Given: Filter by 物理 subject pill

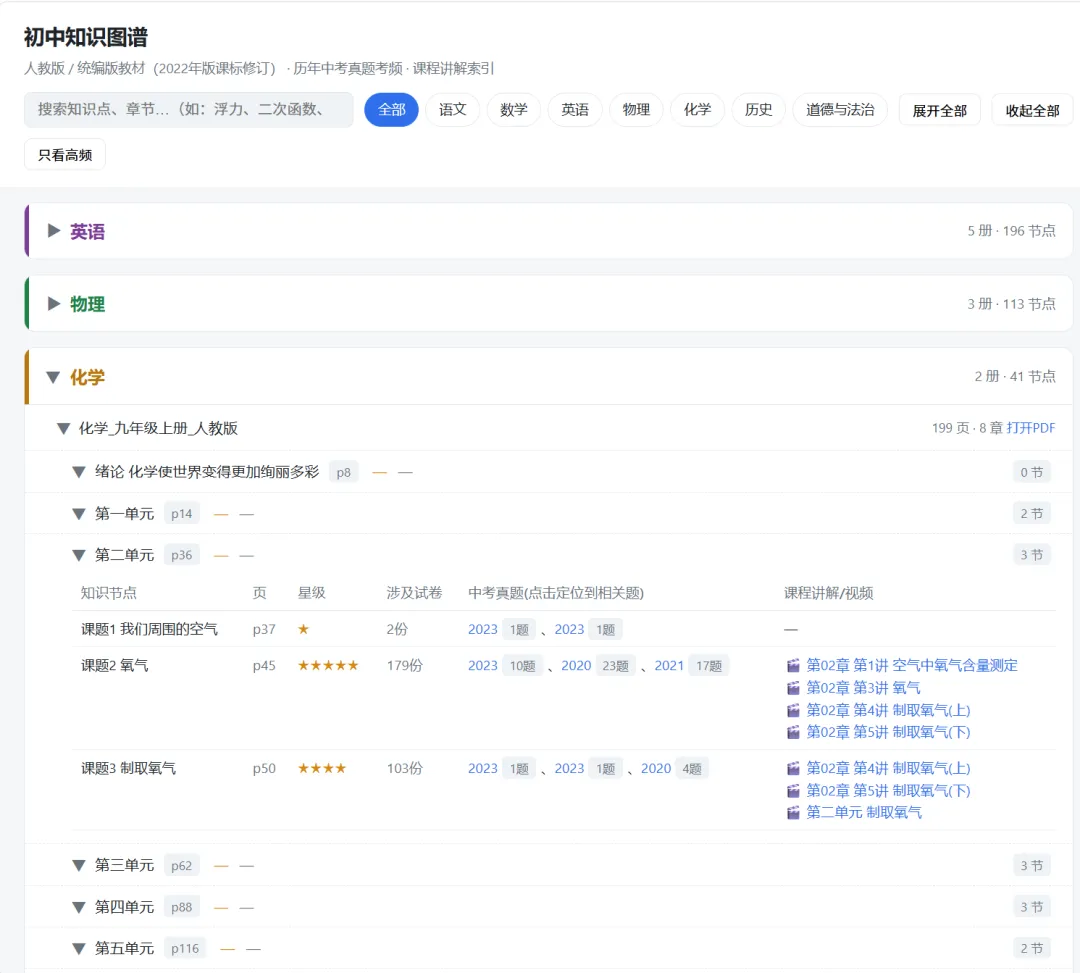Looking at the screenshot, I should click(636, 109).
